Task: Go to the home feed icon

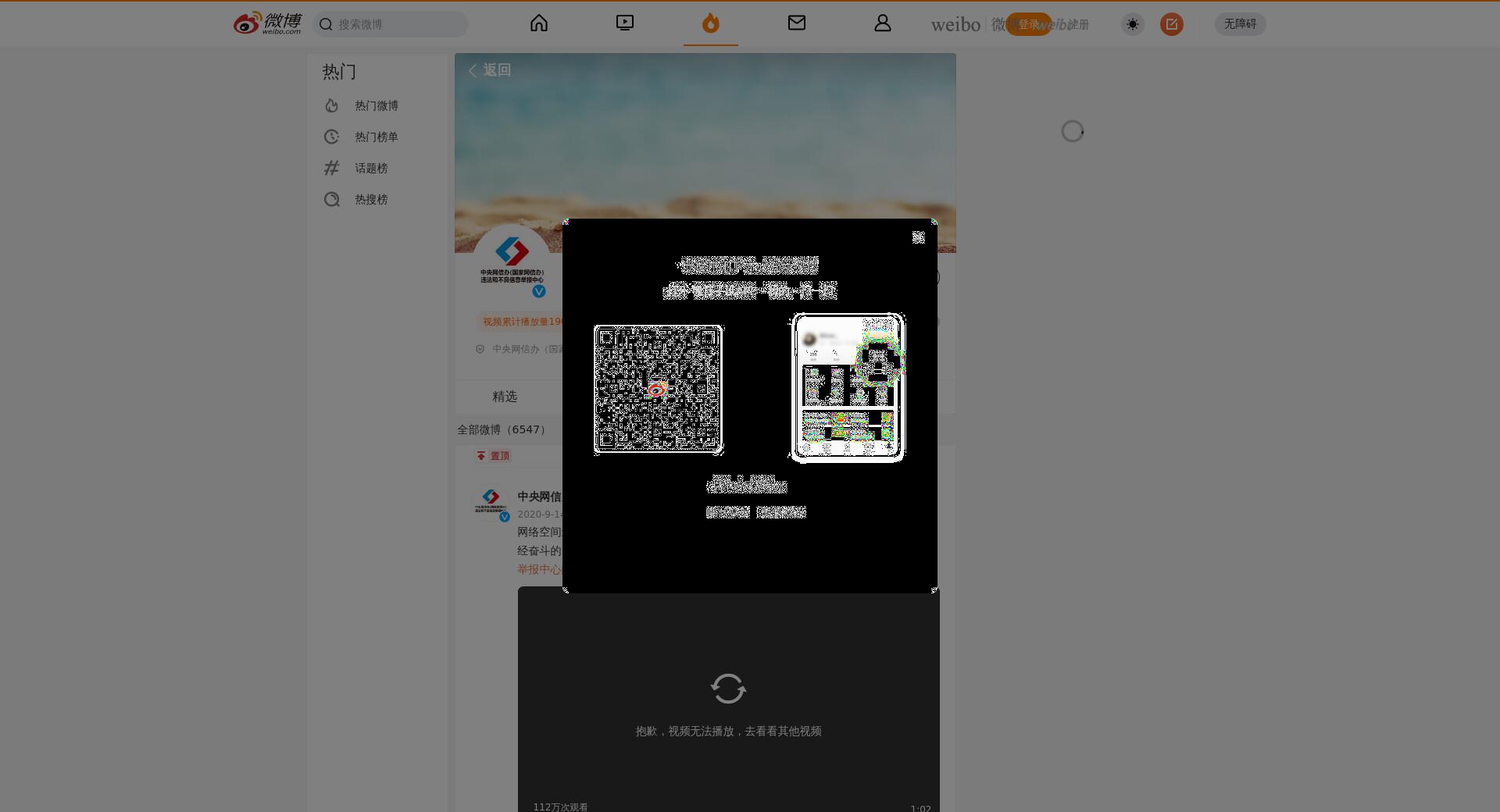Action: [x=539, y=23]
